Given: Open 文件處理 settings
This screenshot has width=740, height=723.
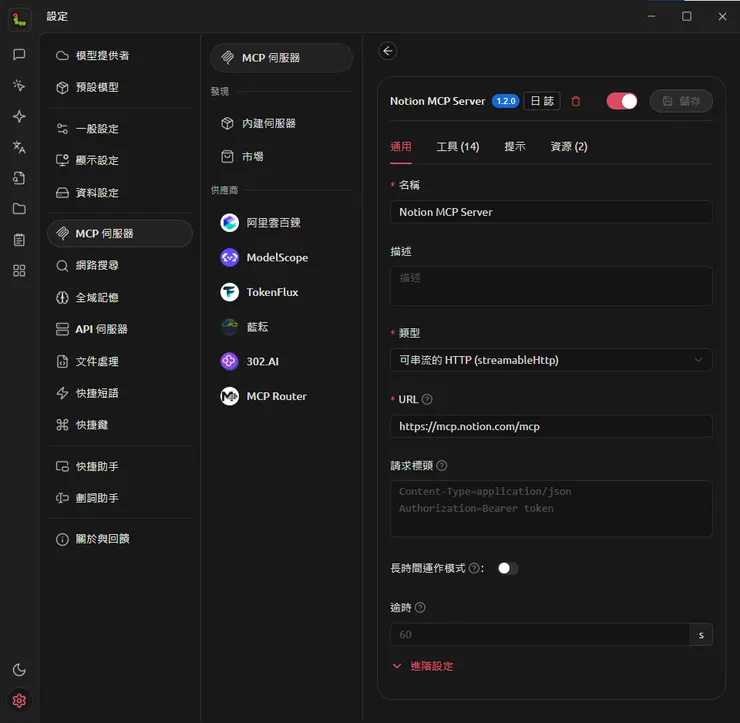Looking at the screenshot, I should coord(120,362).
